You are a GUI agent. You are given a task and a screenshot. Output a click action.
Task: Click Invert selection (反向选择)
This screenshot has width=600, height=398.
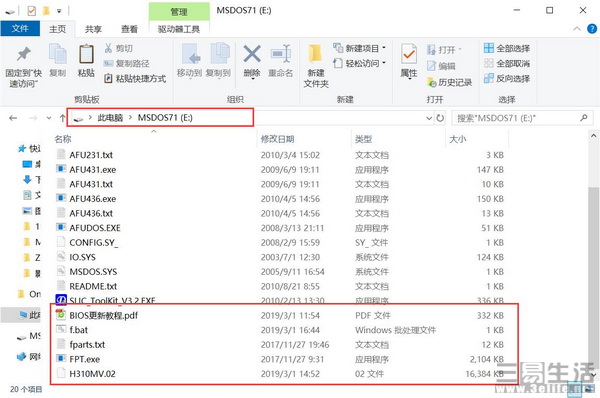point(507,78)
